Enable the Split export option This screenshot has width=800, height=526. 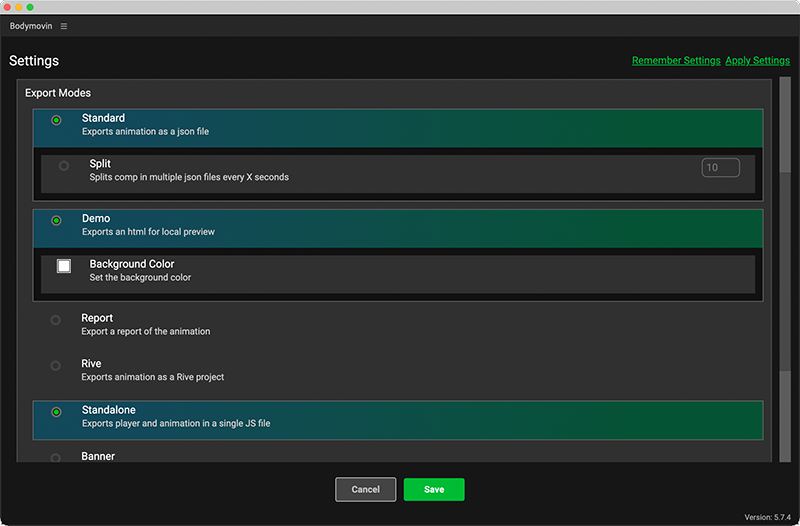tap(64, 166)
